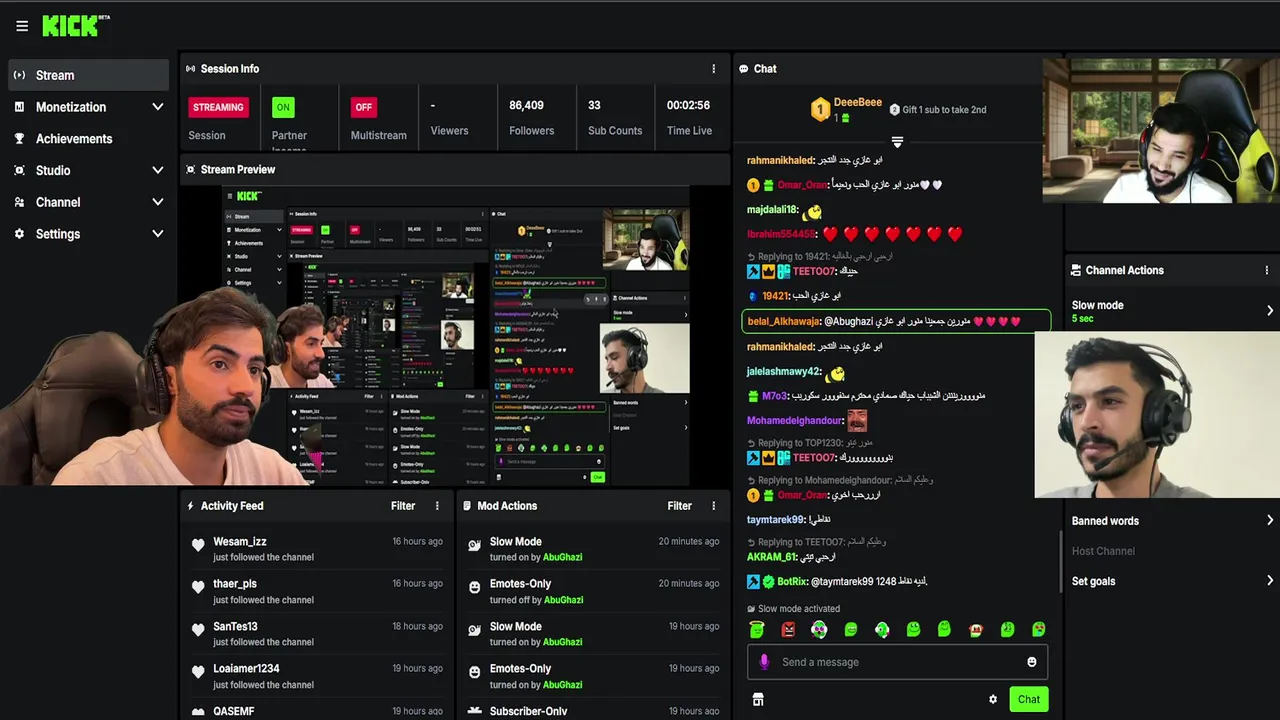1280x720 pixels.
Task: Click the STREAMING session status badge
Action: coord(218,107)
